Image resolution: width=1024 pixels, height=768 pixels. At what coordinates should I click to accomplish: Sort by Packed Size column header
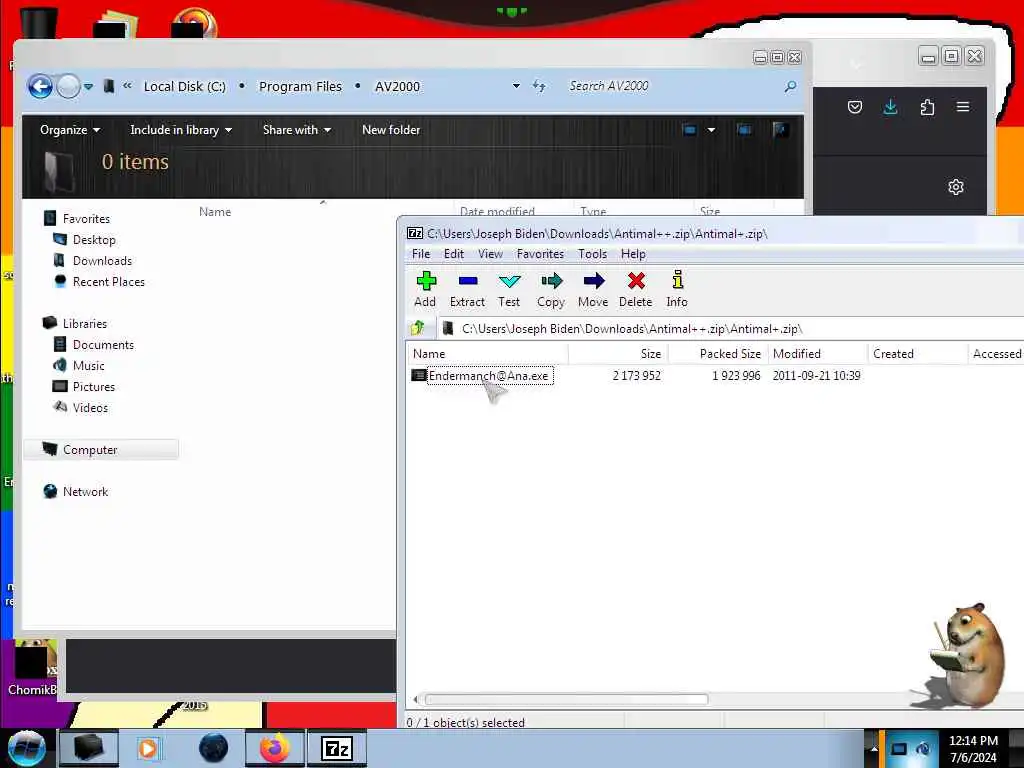pyautogui.click(x=718, y=354)
